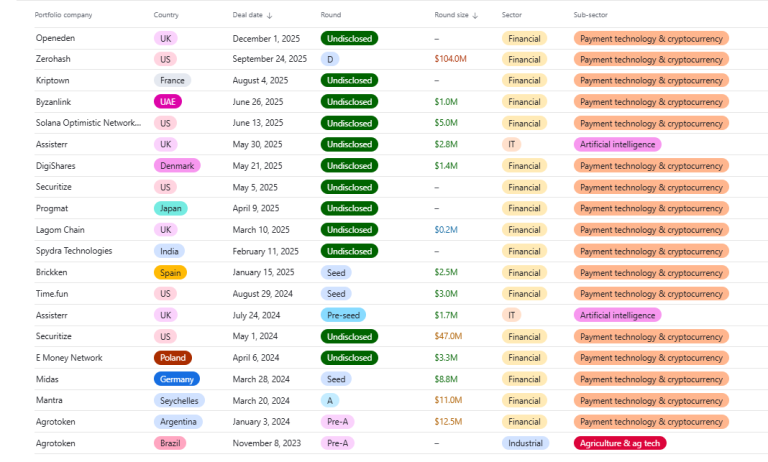Open the E Money Network entry
768x462 pixels.
click(x=69, y=357)
